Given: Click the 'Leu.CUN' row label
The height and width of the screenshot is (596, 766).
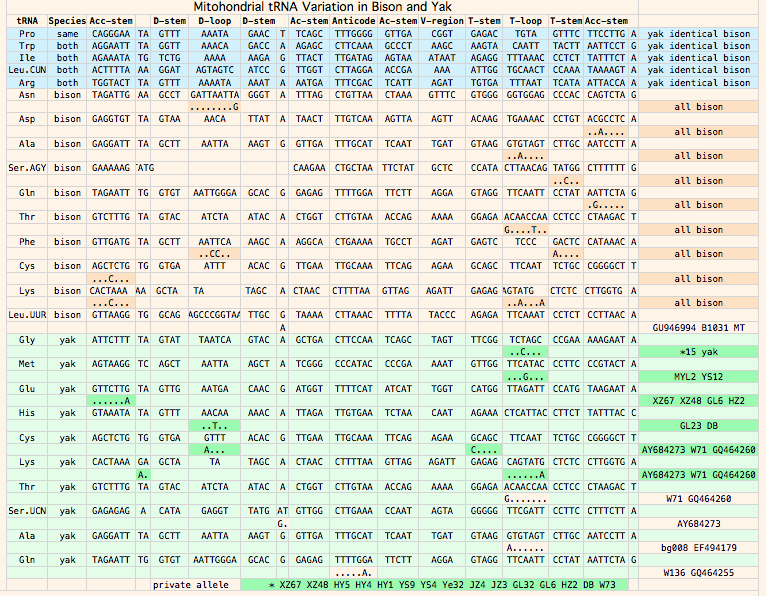Looking at the screenshot, I should pos(27,70).
